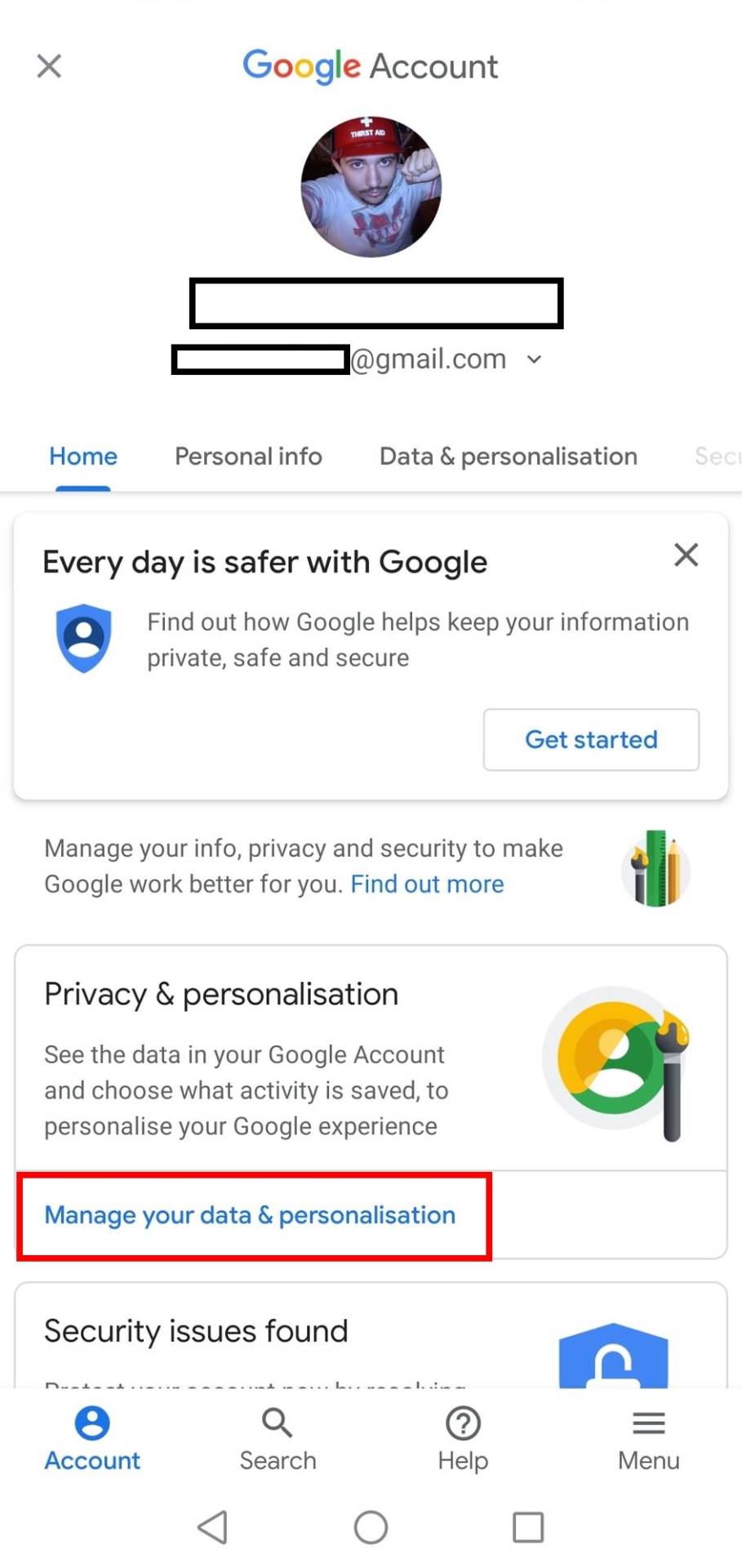Switch to the Personal info tab
Viewport: 742px width, 1568px height.
pyautogui.click(x=247, y=457)
